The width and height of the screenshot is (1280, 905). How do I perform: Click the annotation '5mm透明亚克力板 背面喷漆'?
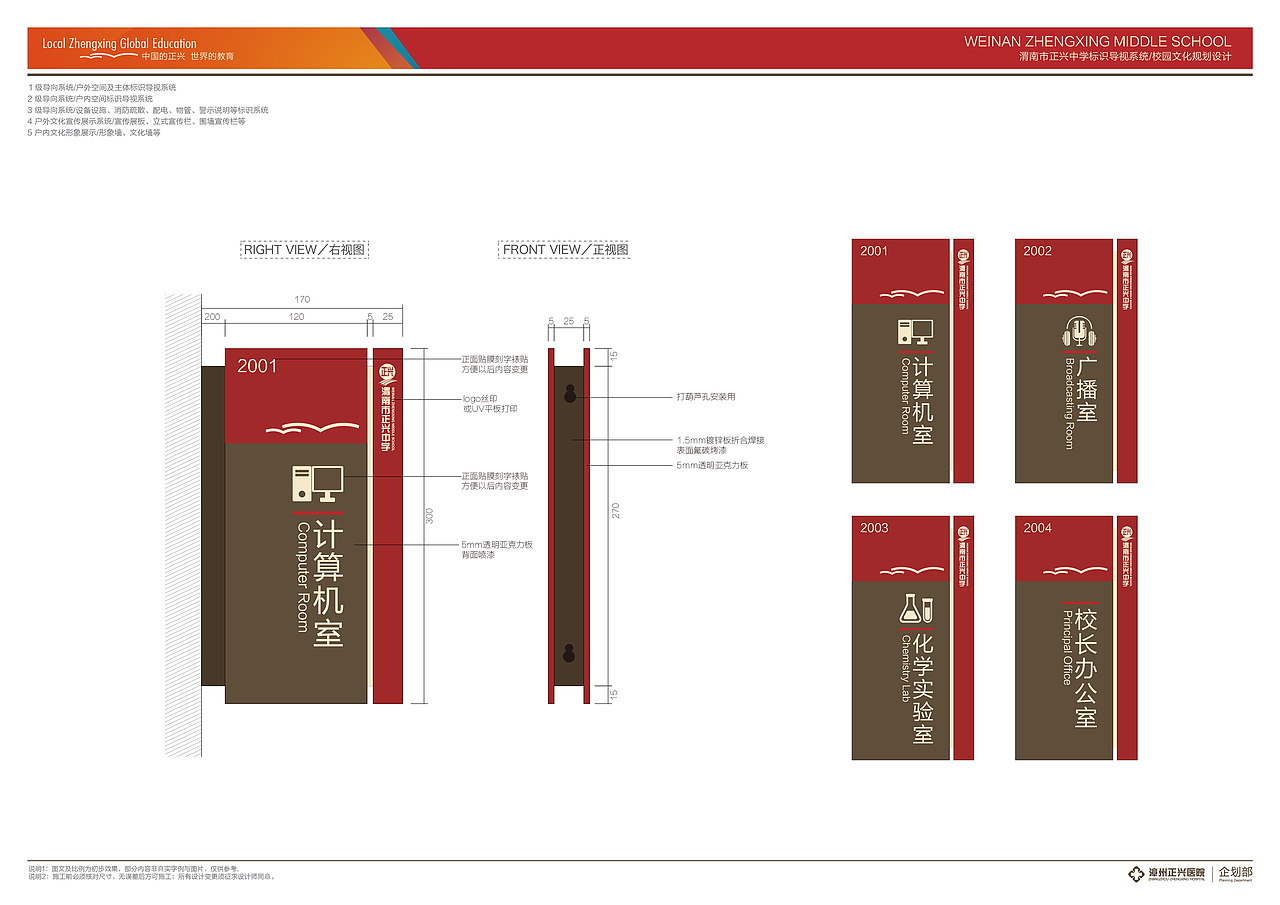(x=497, y=549)
